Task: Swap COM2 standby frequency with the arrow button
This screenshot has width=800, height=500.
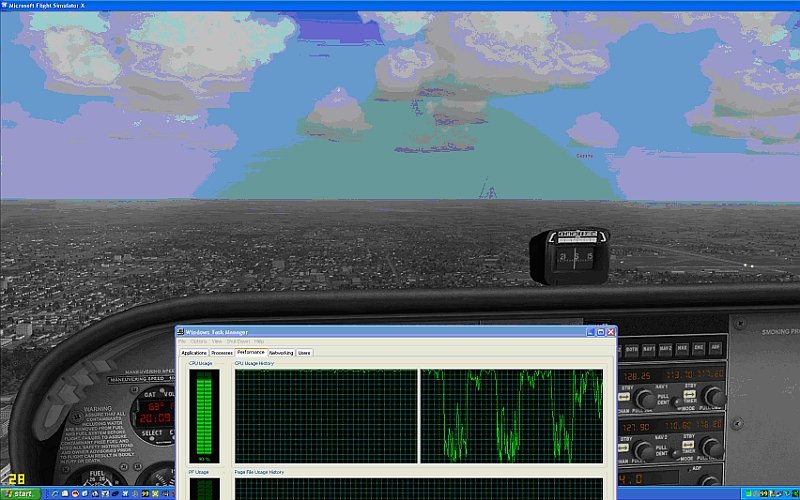Action: [x=623, y=447]
